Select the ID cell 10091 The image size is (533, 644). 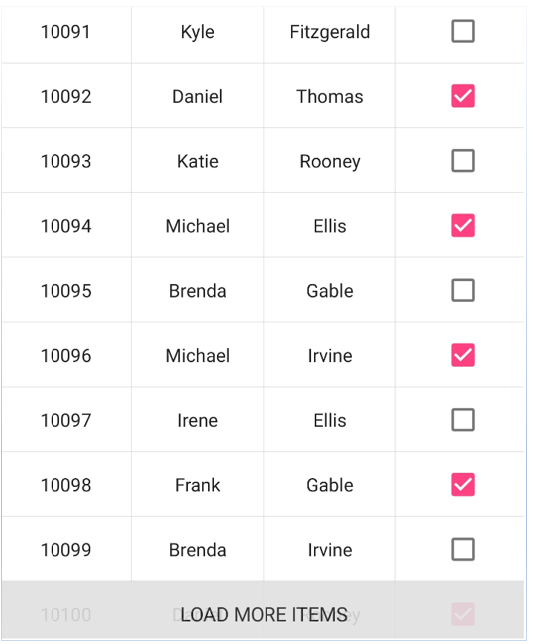click(x=66, y=32)
